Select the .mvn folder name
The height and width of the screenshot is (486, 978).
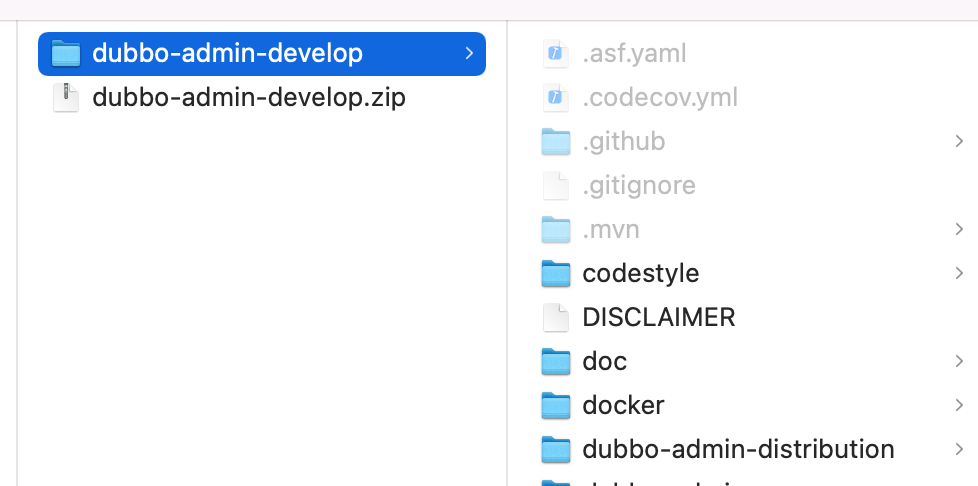pyautogui.click(x=610, y=230)
